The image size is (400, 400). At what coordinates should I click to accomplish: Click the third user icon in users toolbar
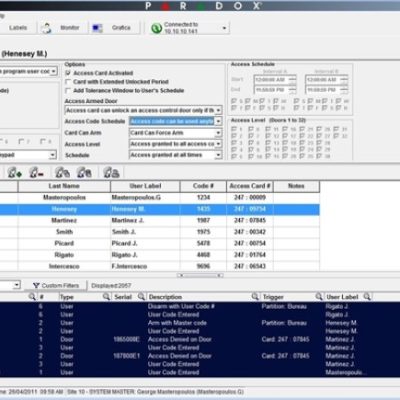(x=62, y=172)
